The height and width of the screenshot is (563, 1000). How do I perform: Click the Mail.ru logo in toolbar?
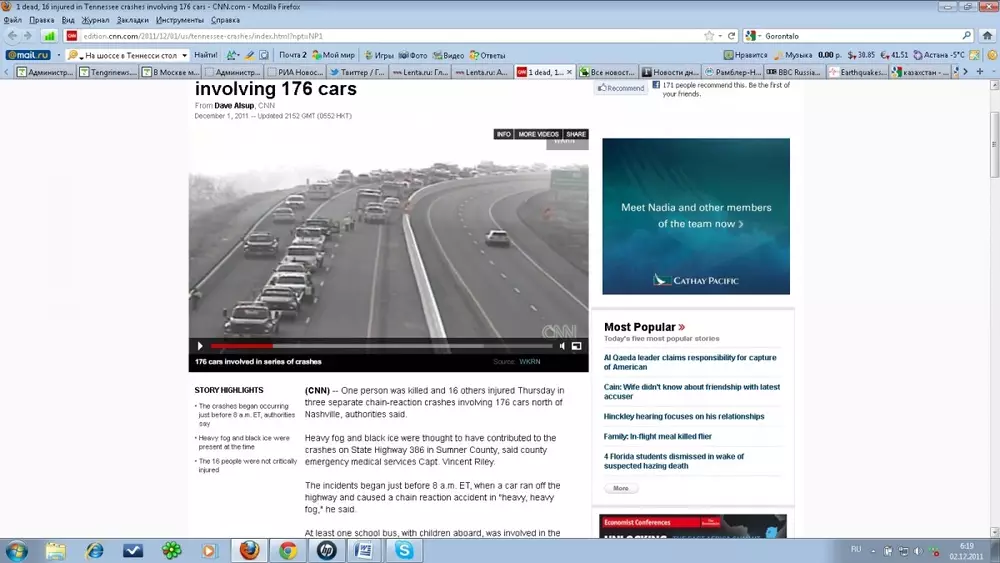(x=28, y=55)
